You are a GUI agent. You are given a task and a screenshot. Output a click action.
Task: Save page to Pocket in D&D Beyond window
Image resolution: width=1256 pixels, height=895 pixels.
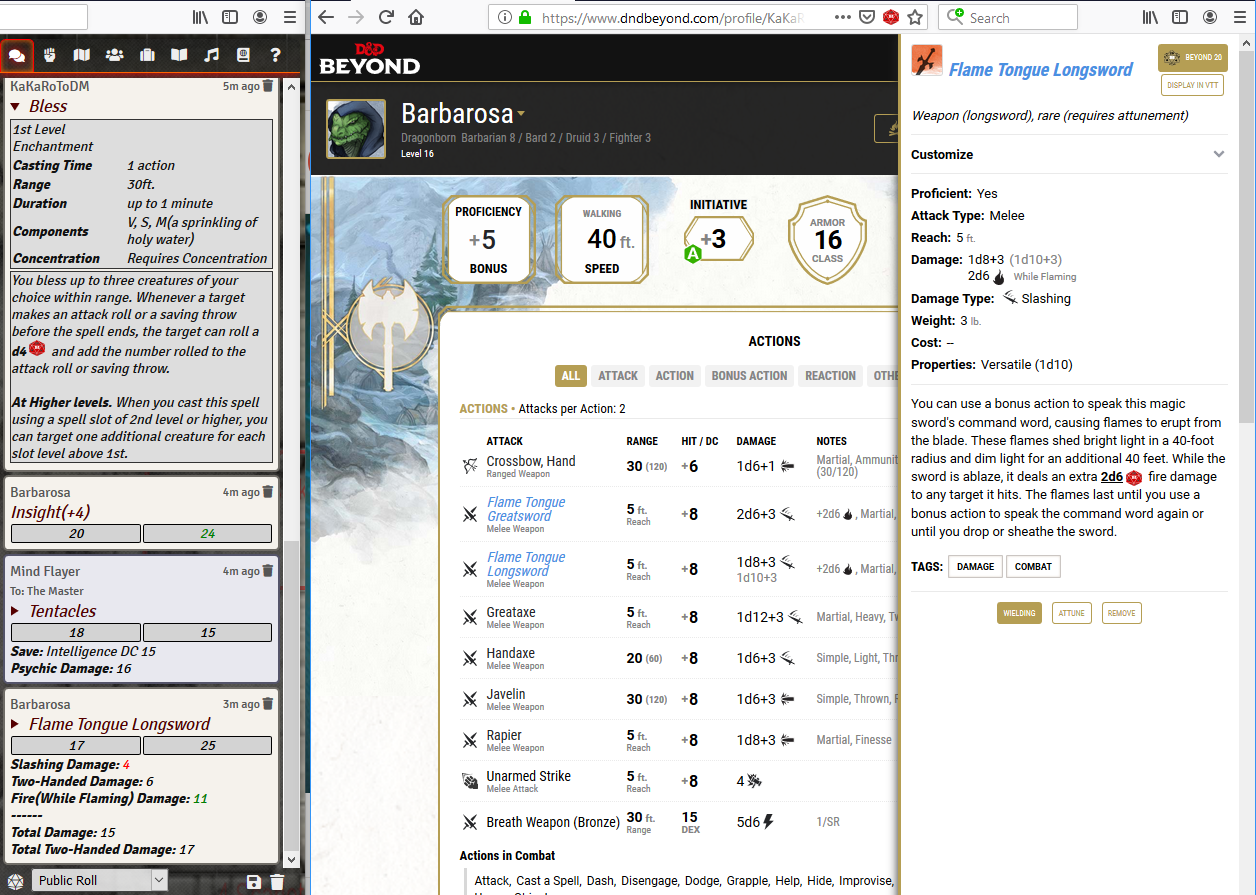pos(867,17)
